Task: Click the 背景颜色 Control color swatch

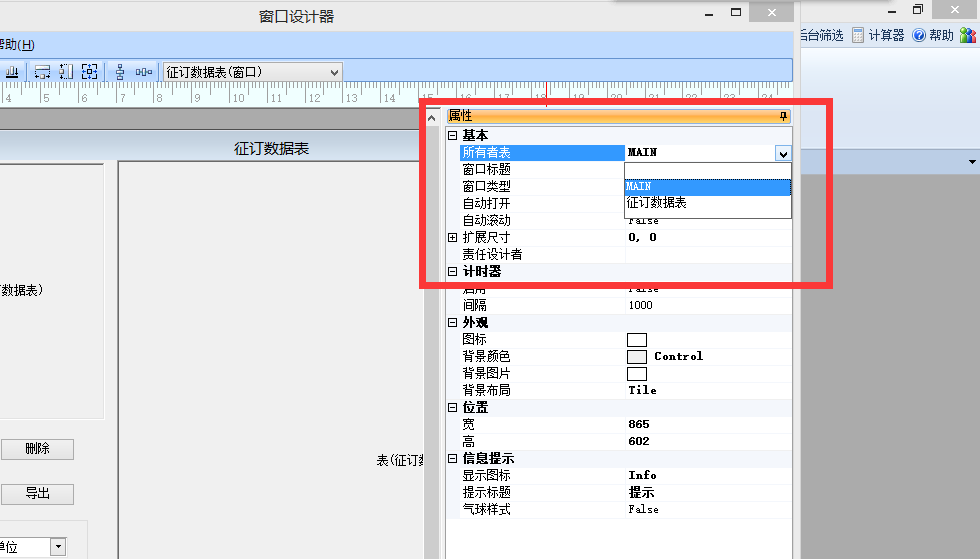Action: pos(637,357)
